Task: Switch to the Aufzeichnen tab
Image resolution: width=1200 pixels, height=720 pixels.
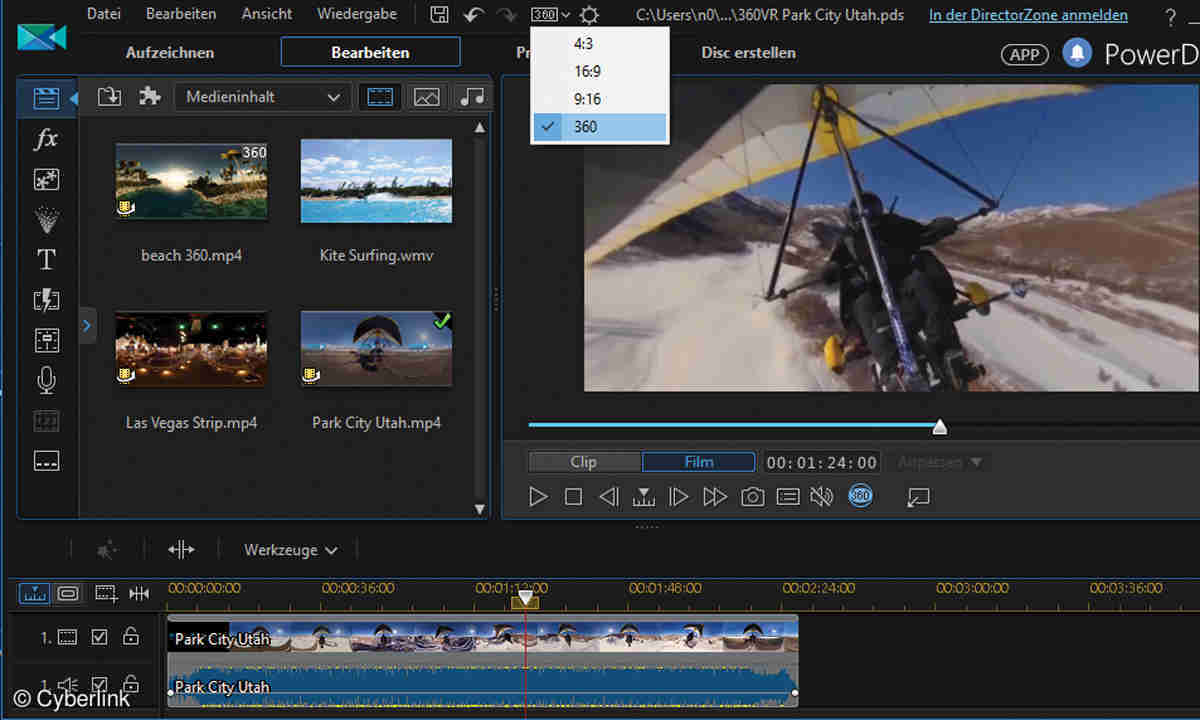Action: (169, 52)
